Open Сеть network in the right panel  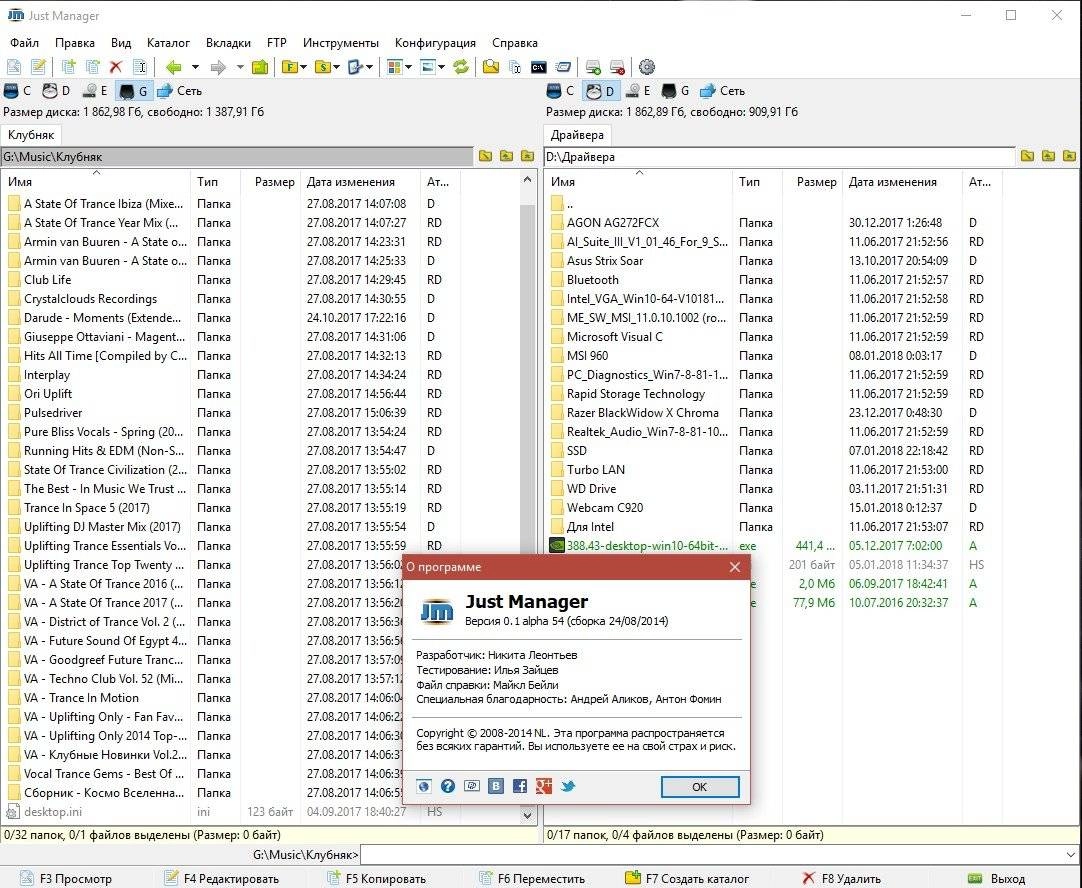[x=722, y=90]
